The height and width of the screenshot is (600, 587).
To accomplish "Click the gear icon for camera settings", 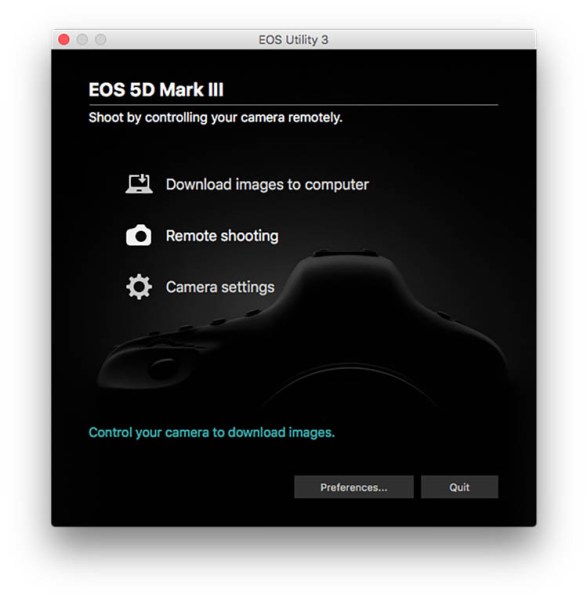I will (x=139, y=287).
